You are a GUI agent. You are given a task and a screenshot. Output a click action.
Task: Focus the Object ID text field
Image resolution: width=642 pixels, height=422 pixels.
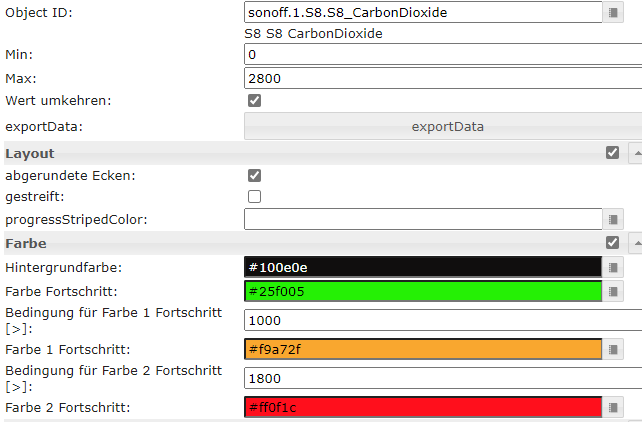pyautogui.click(x=422, y=13)
